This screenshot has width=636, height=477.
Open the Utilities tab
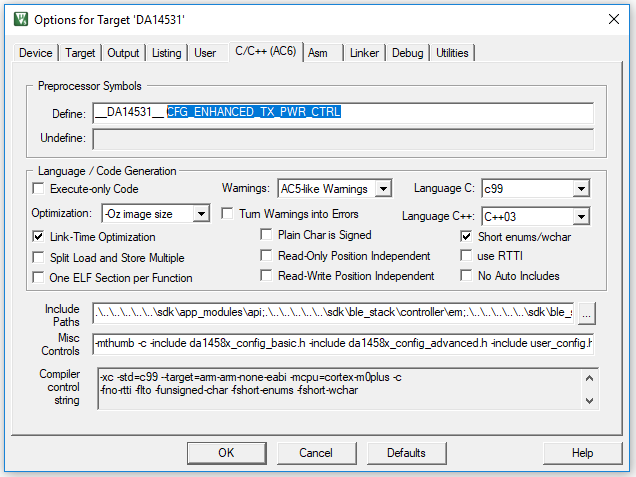(x=452, y=53)
